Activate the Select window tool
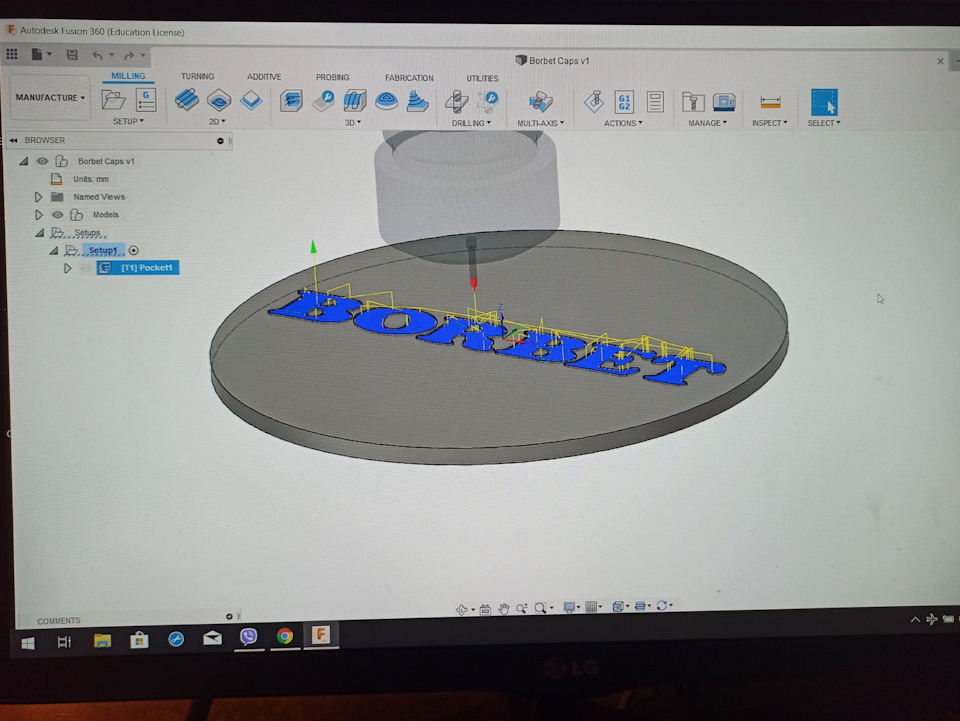 (x=824, y=102)
